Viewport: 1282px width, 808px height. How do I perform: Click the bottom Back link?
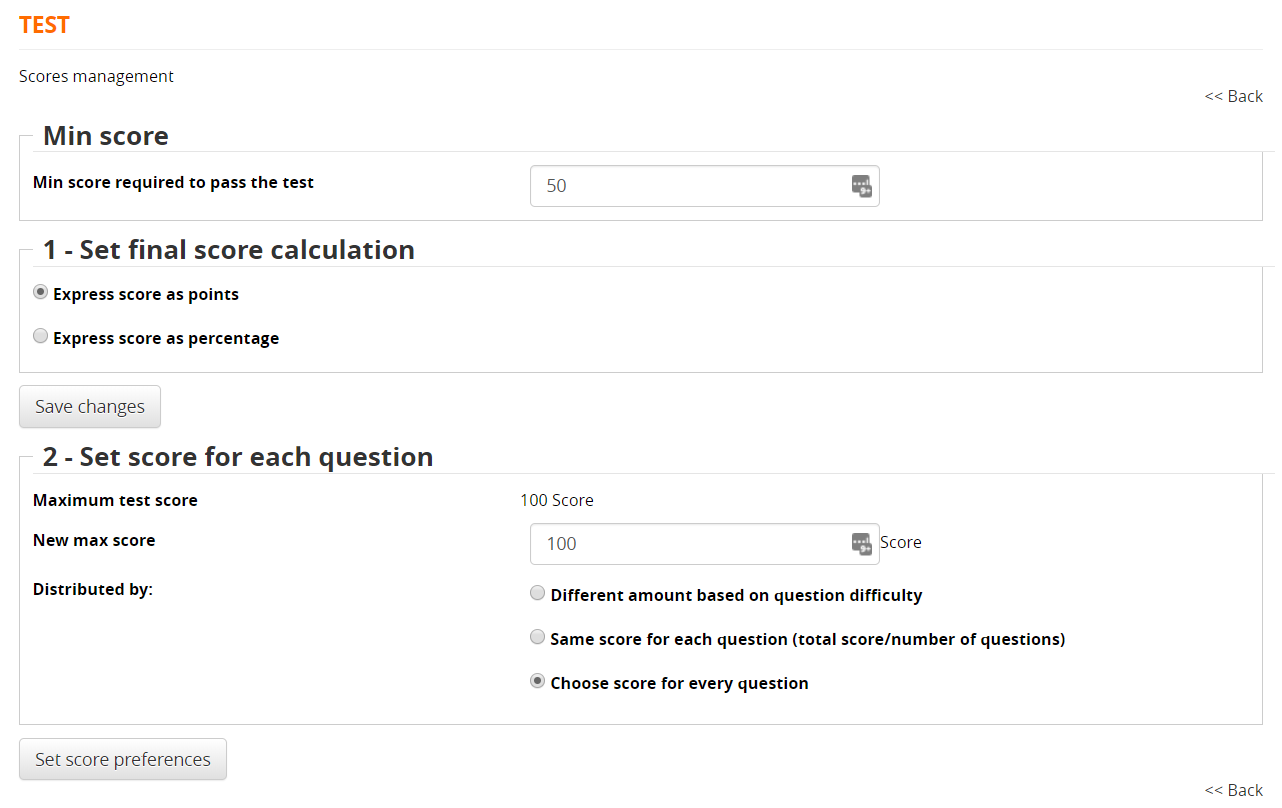1233,790
